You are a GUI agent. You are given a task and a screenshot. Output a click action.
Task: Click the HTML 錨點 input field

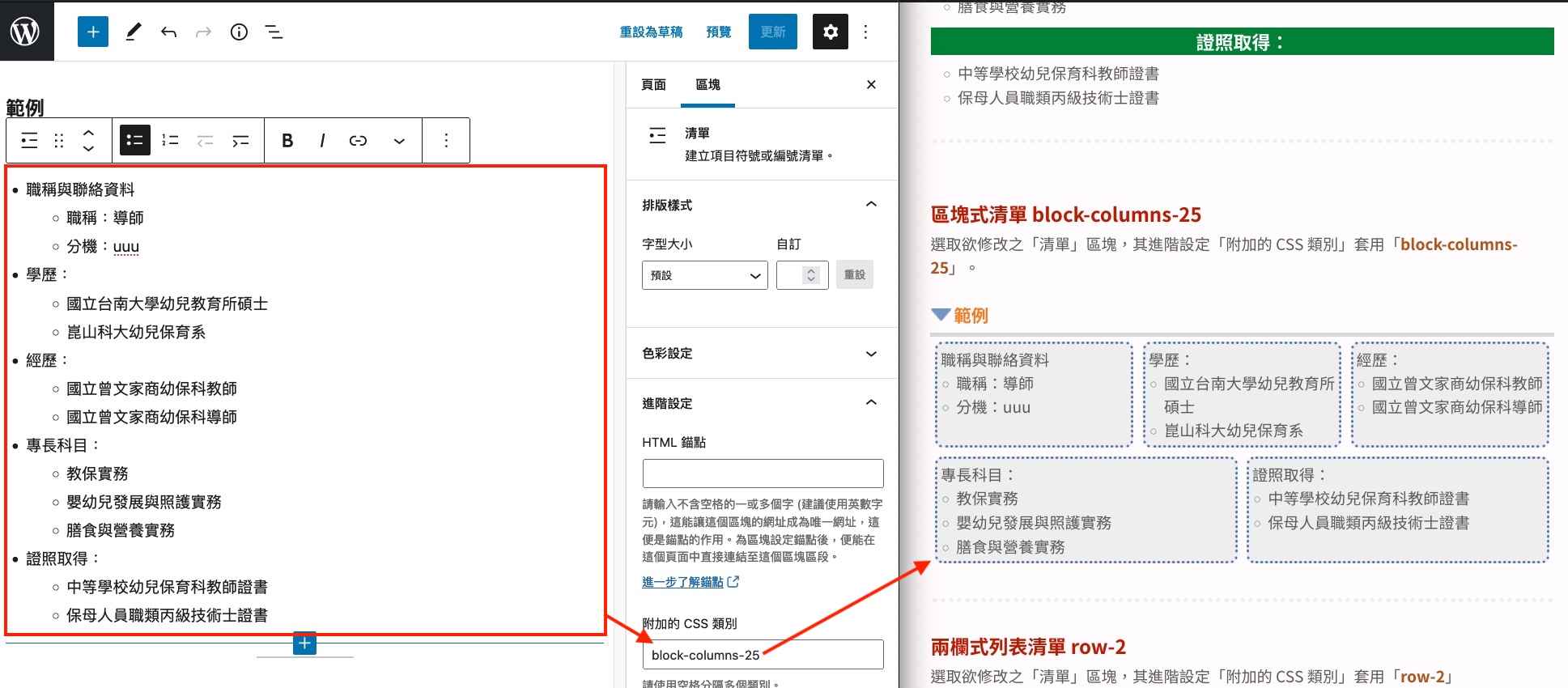pos(763,474)
